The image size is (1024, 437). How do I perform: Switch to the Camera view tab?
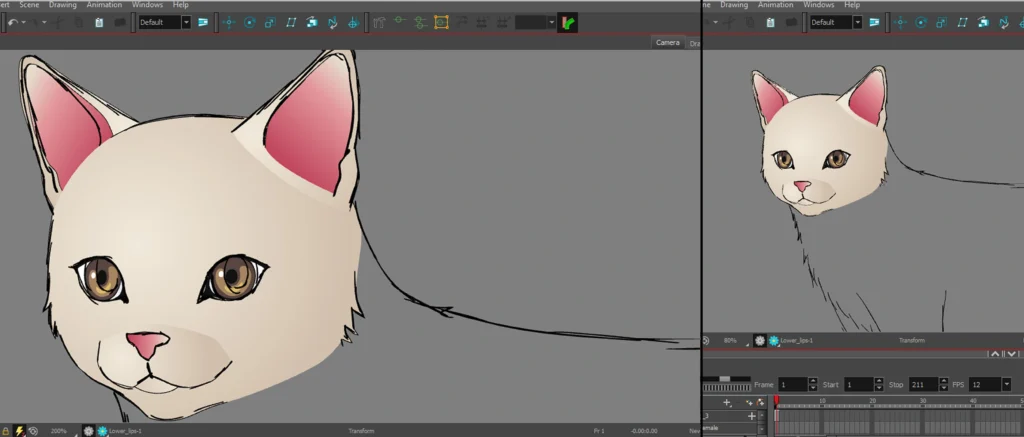667,42
